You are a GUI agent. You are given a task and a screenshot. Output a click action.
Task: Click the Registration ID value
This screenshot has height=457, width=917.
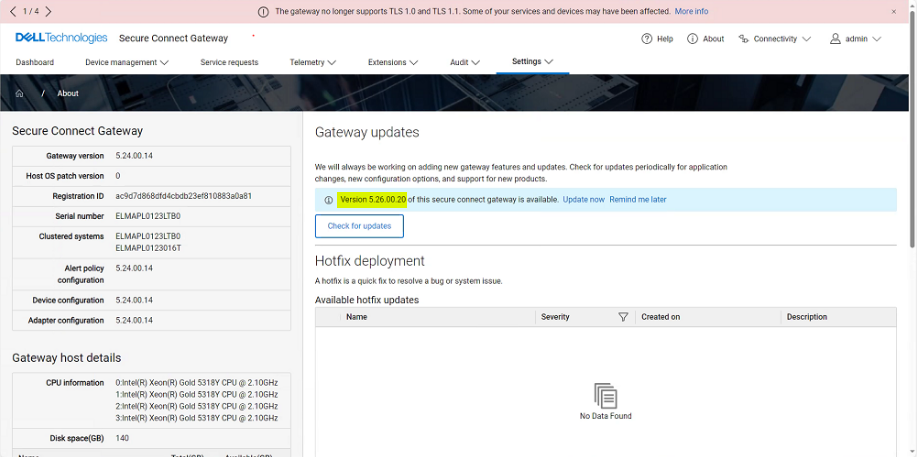184,196
